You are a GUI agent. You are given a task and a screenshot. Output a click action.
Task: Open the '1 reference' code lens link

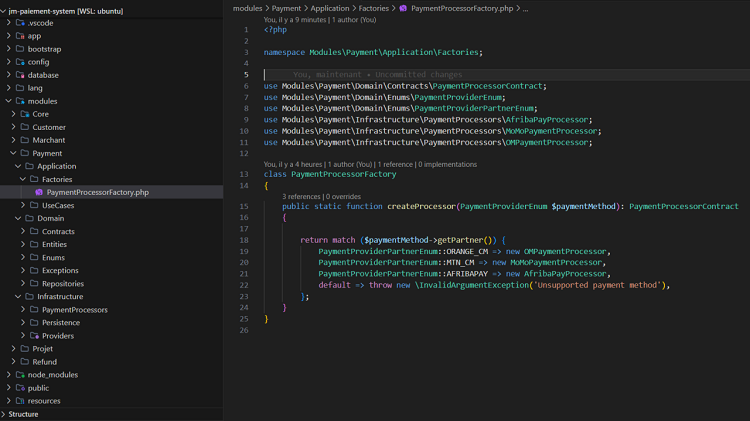click(395, 164)
